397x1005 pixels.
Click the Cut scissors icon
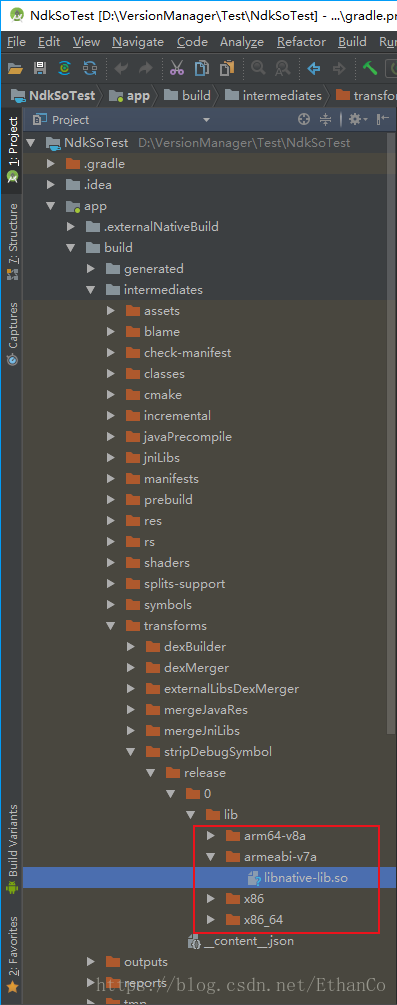[x=178, y=68]
